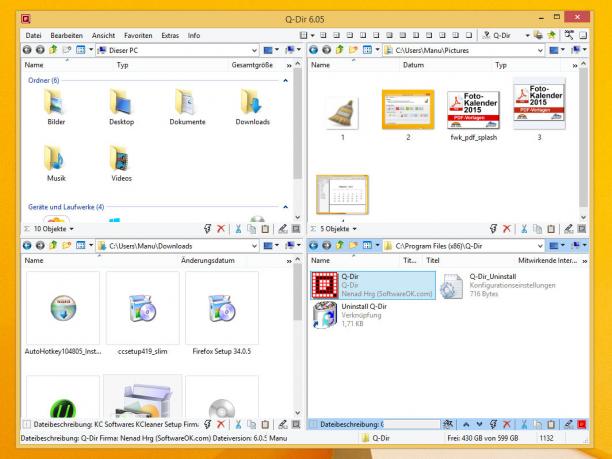The height and width of the screenshot is (459, 612).
Task: Toggle the checkbox beside Dateibeschreibung in Downloads pane
Action: (27, 424)
